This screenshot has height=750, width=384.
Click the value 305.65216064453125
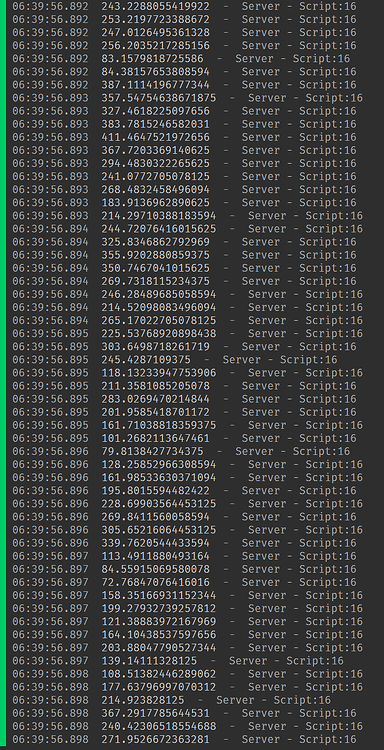tap(159, 530)
